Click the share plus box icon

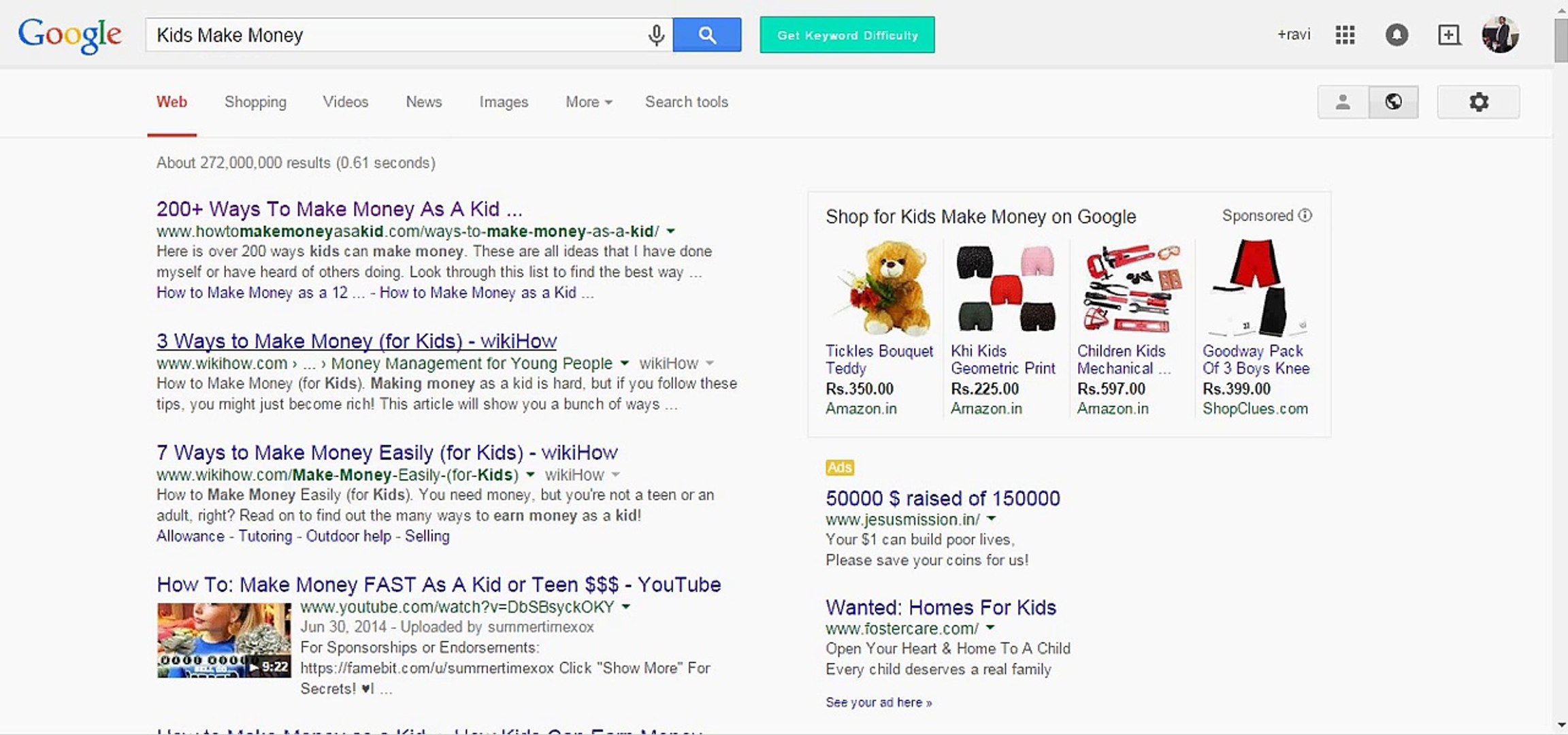click(1449, 35)
